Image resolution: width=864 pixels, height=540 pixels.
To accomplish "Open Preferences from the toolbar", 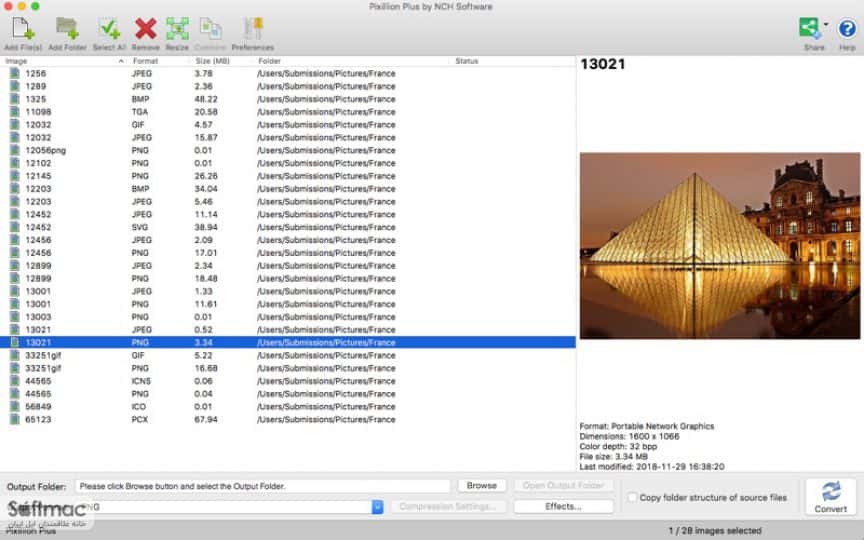I will 253,29.
